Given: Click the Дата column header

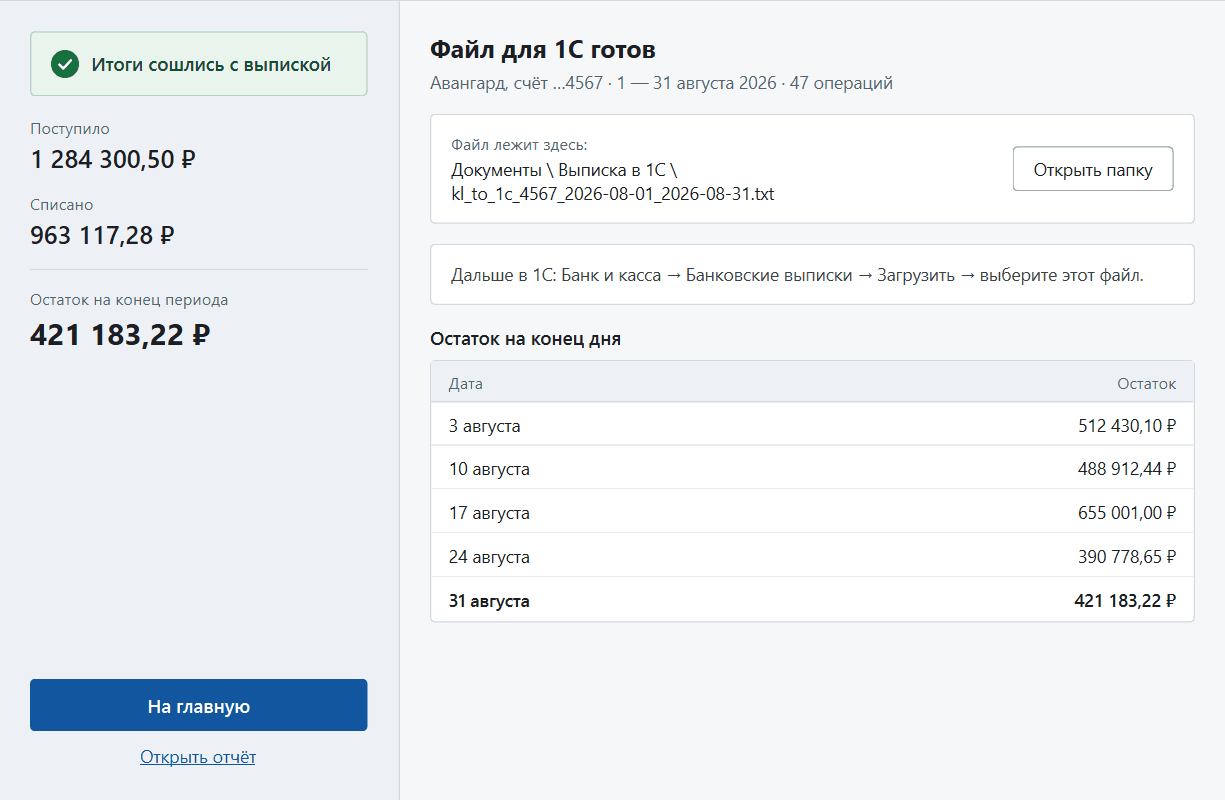Looking at the screenshot, I should tap(466, 384).
